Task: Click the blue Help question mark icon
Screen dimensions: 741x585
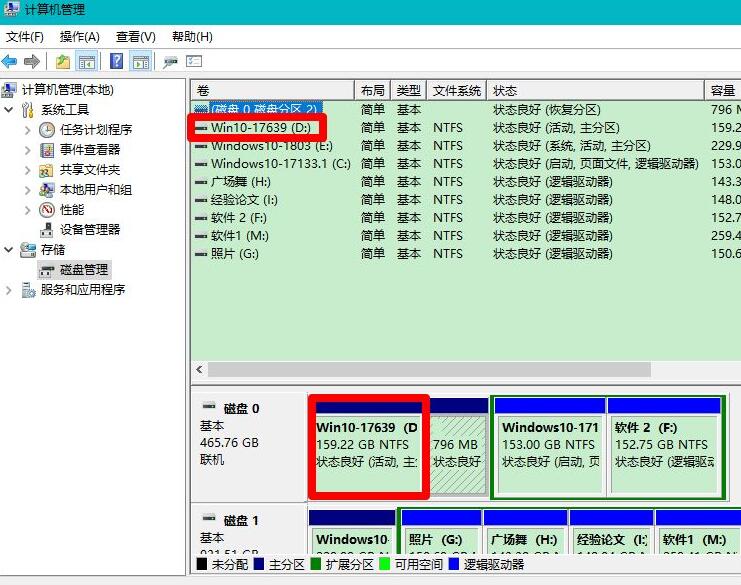Action: pyautogui.click(x=116, y=61)
